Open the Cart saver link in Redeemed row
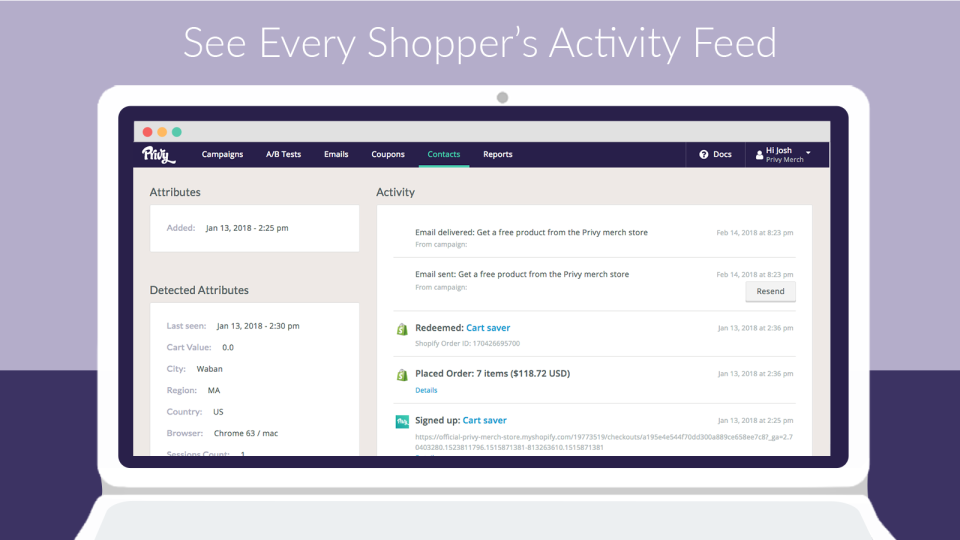The width and height of the screenshot is (960, 540). (488, 328)
